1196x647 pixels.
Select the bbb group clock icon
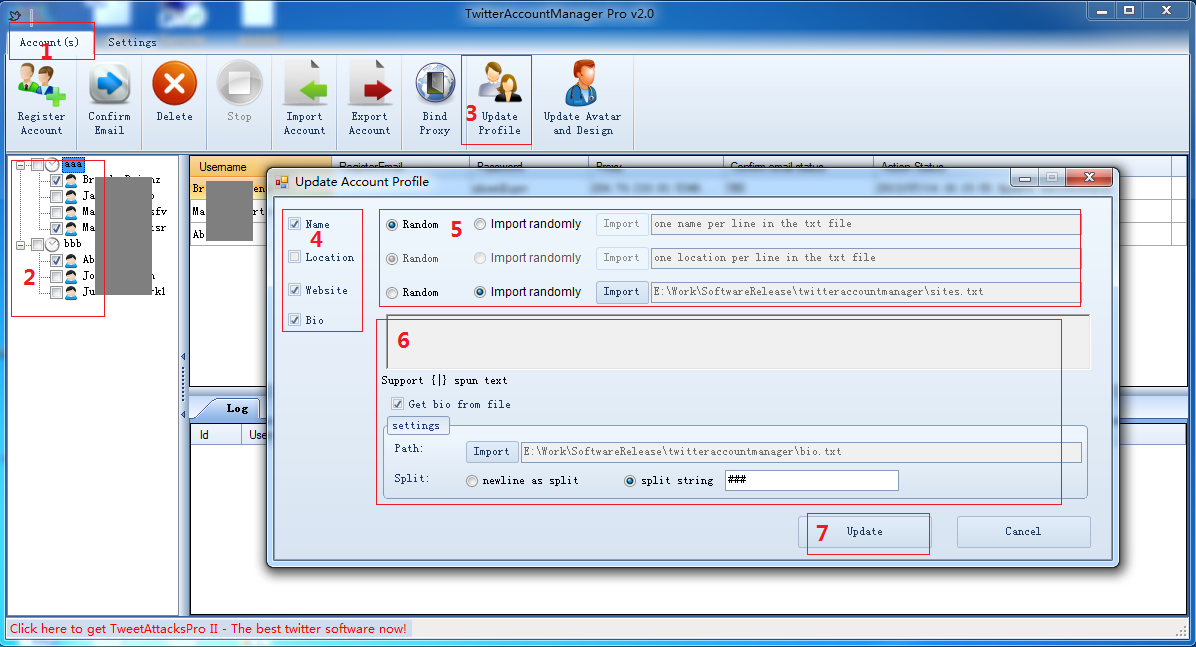pyautogui.click(x=53, y=244)
